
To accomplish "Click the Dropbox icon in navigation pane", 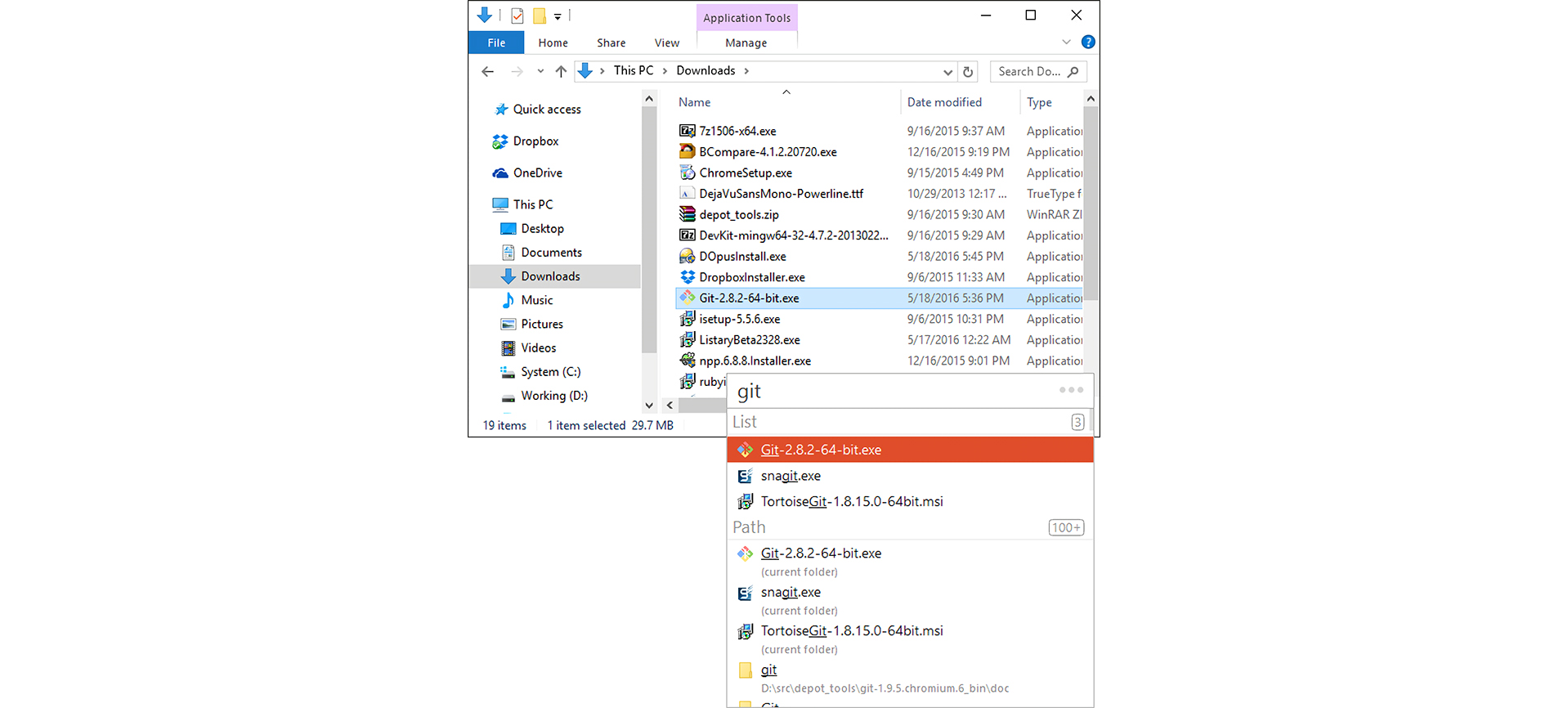I will click(500, 141).
